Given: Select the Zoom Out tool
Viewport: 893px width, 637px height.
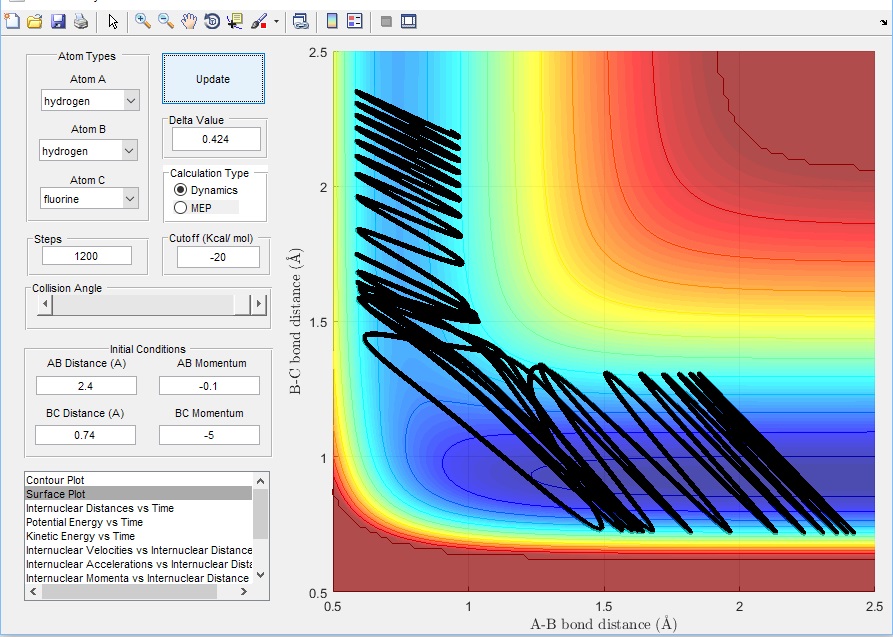Looking at the screenshot, I should (166, 21).
